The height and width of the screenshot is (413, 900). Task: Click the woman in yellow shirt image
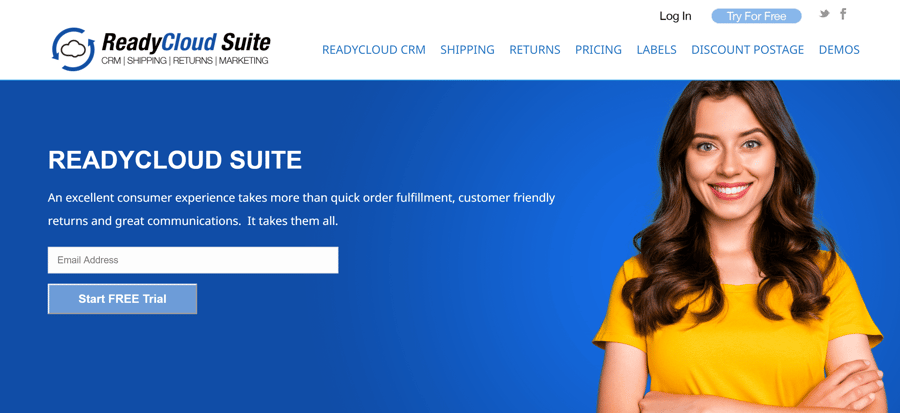(x=740, y=247)
